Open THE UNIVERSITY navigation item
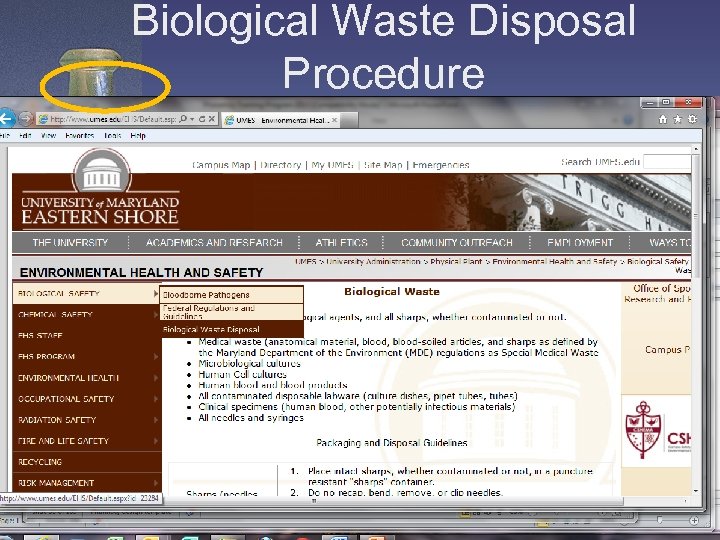The height and width of the screenshot is (540, 720). [x=70, y=242]
